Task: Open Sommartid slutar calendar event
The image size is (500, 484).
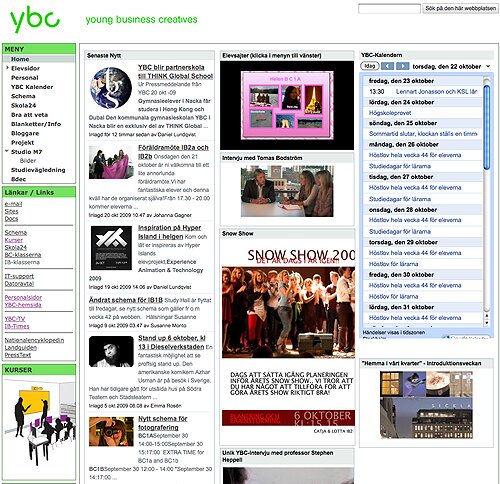Action: 423,134
